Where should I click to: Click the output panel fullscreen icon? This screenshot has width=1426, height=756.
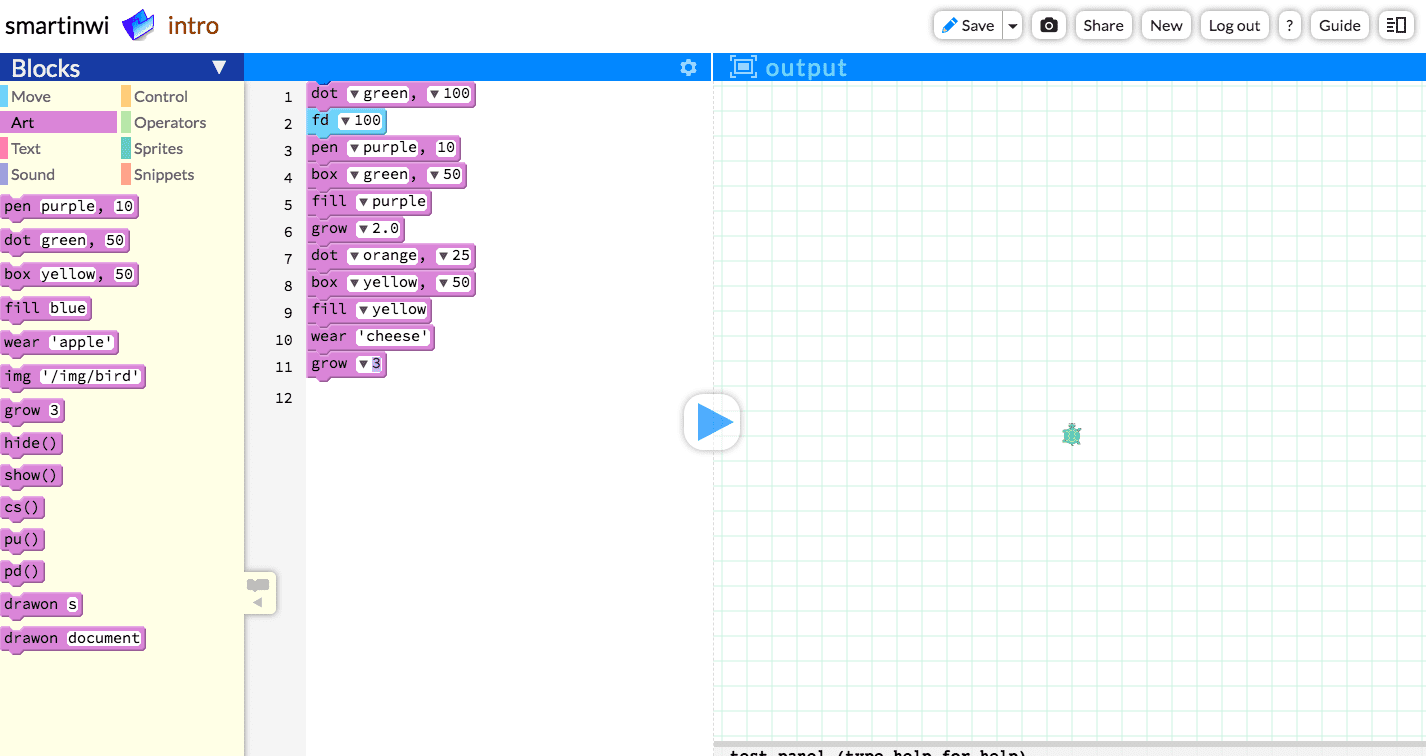click(743, 67)
